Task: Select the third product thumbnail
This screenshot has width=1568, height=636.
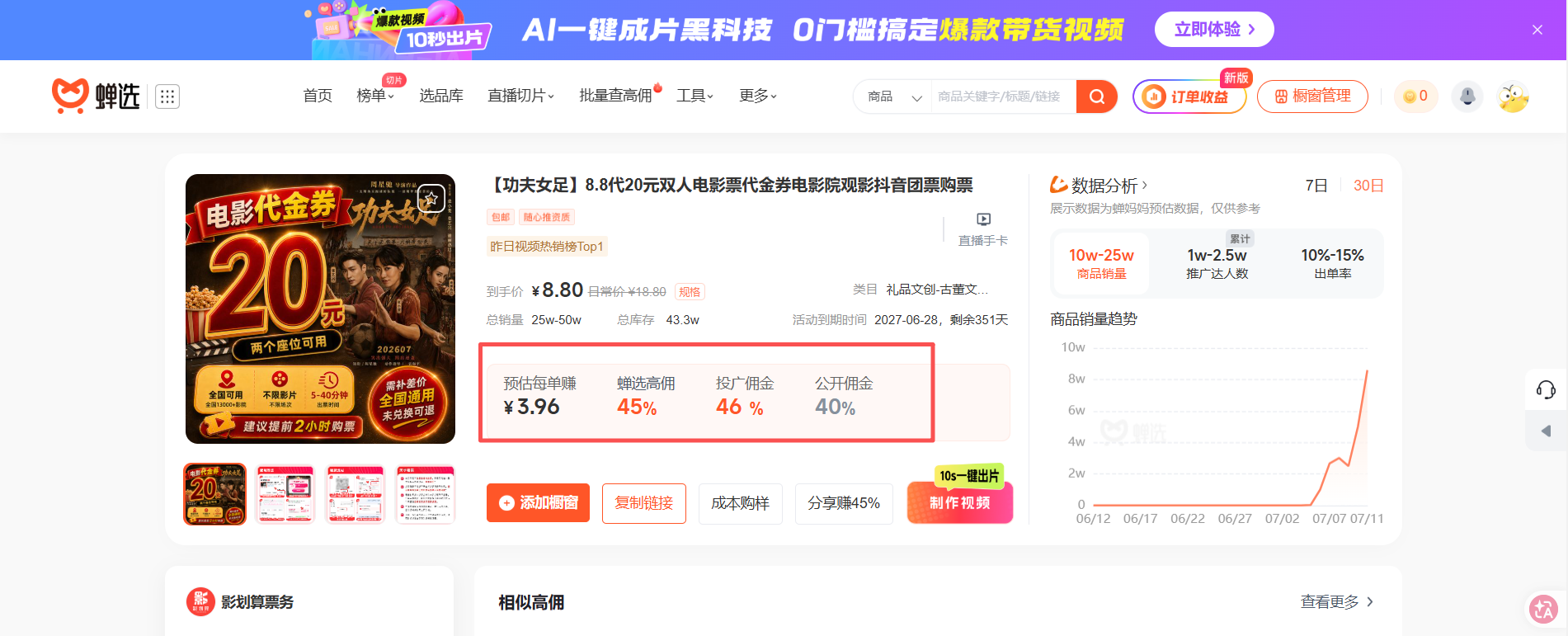Action: 356,494
